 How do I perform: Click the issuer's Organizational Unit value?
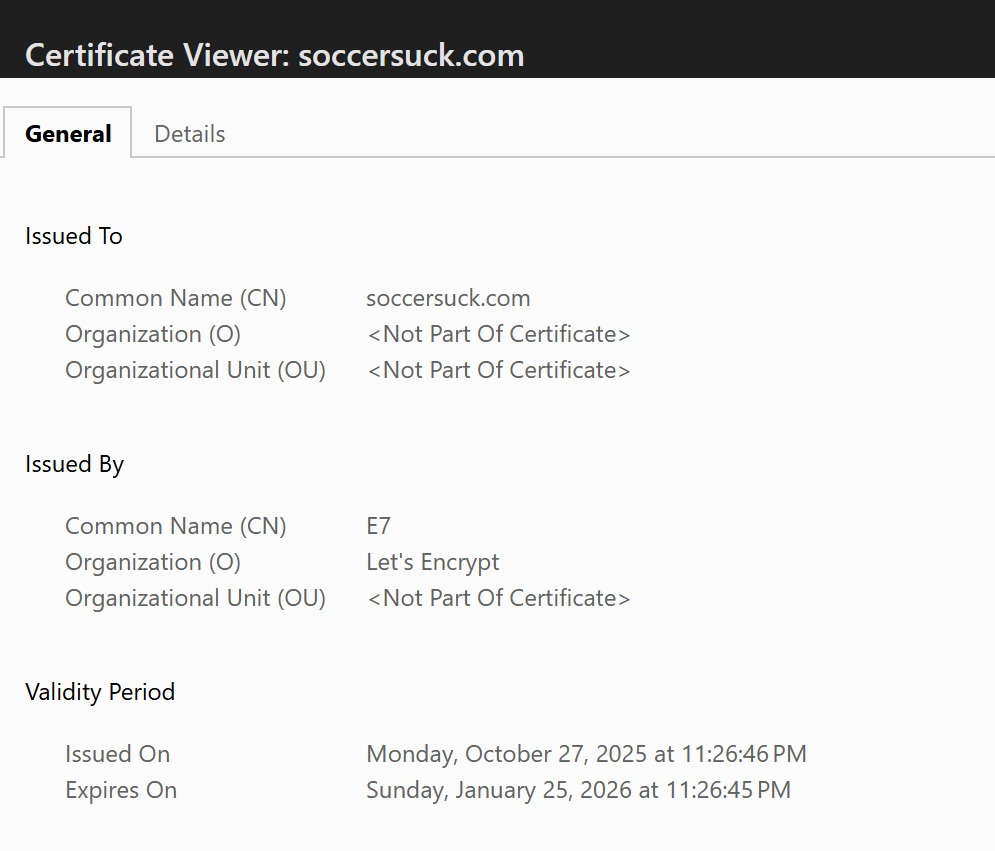499,598
